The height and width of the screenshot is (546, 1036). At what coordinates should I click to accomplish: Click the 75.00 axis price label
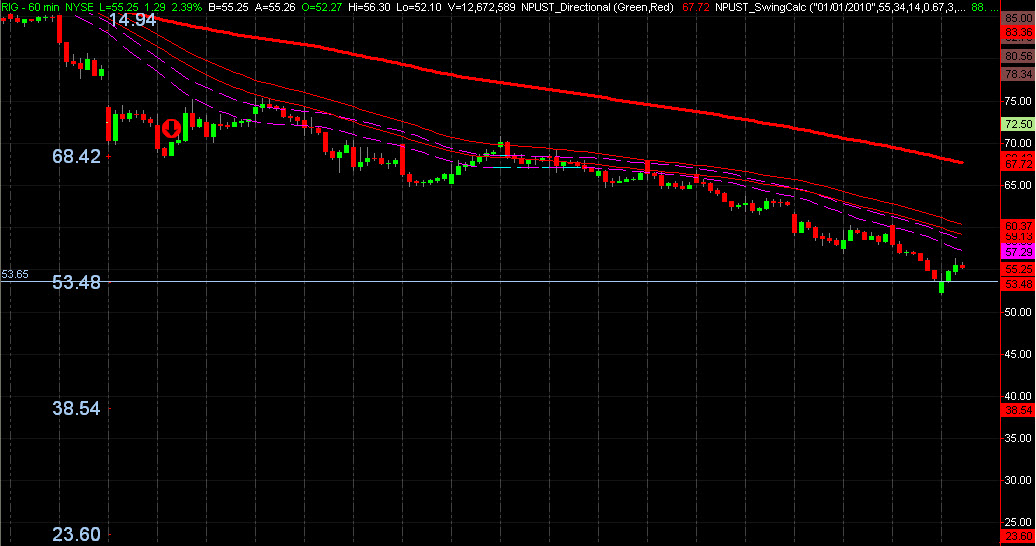click(x=1018, y=101)
